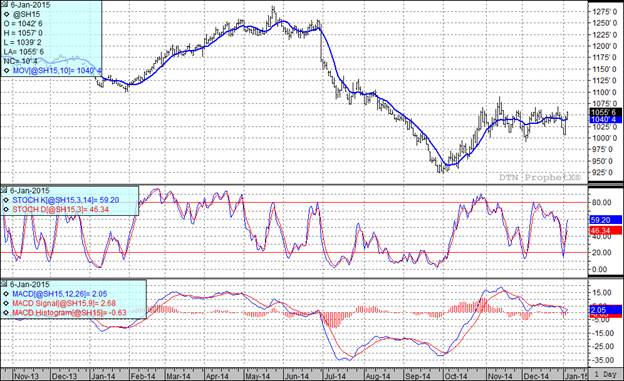
Task: Click the red stochastic D tag 46.34
Action: (606, 231)
